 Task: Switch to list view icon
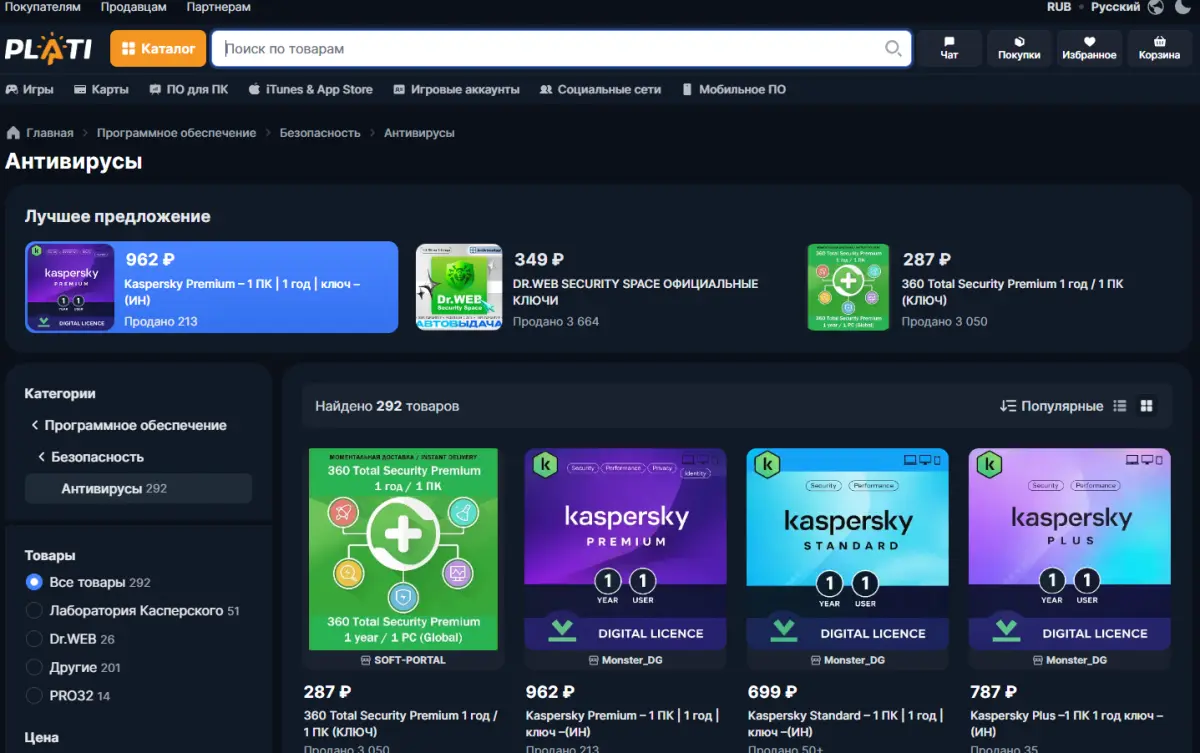point(1120,406)
